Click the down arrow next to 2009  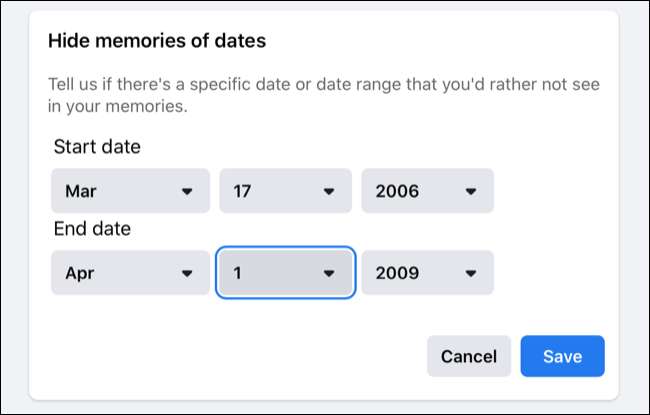471,273
